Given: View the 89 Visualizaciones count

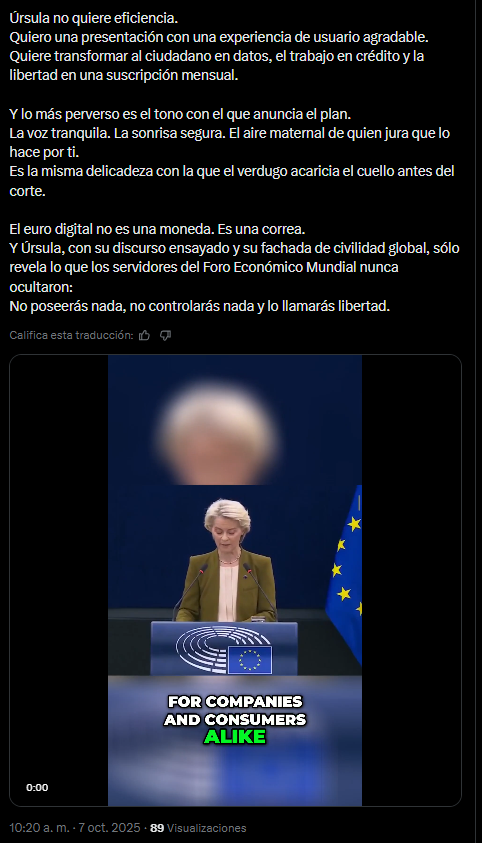Looking at the screenshot, I should click(198, 828).
